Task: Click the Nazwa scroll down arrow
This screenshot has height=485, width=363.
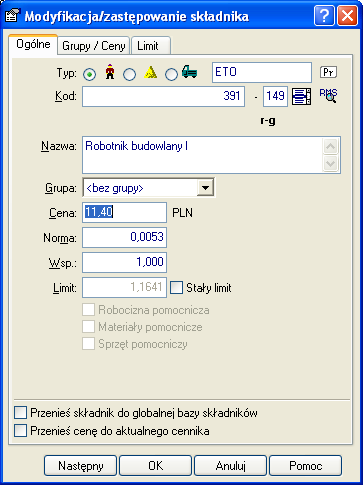Action: pyautogui.click(x=330, y=163)
